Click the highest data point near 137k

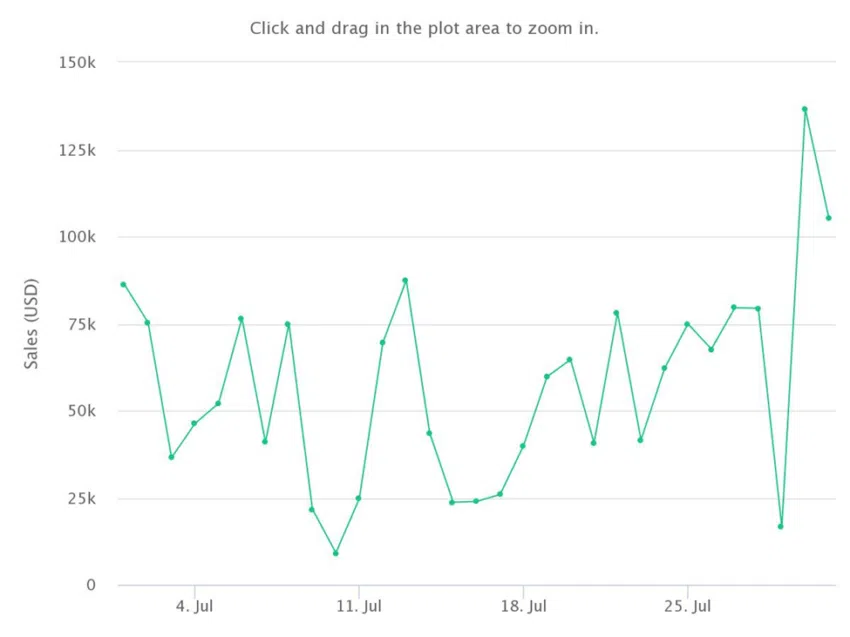tap(804, 109)
